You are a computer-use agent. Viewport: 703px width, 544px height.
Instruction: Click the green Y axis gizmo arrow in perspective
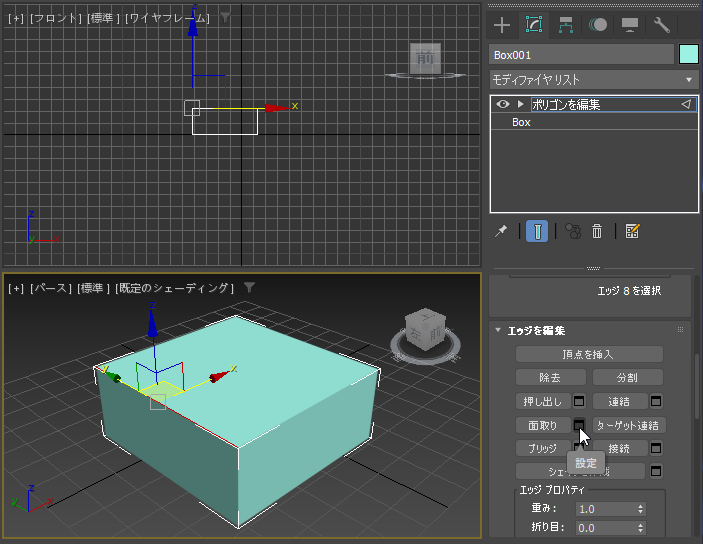[113, 377]
